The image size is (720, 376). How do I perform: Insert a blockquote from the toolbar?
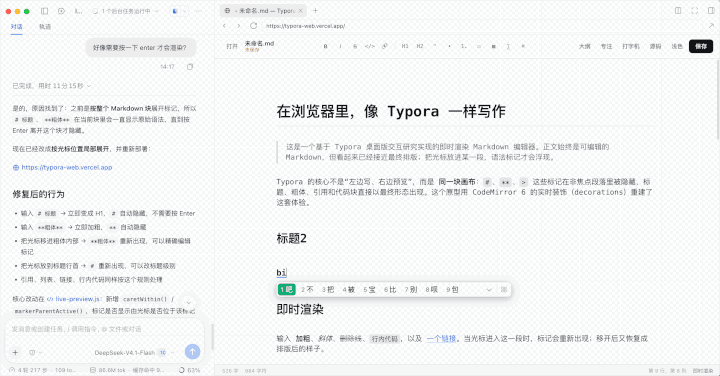point(435,46)
